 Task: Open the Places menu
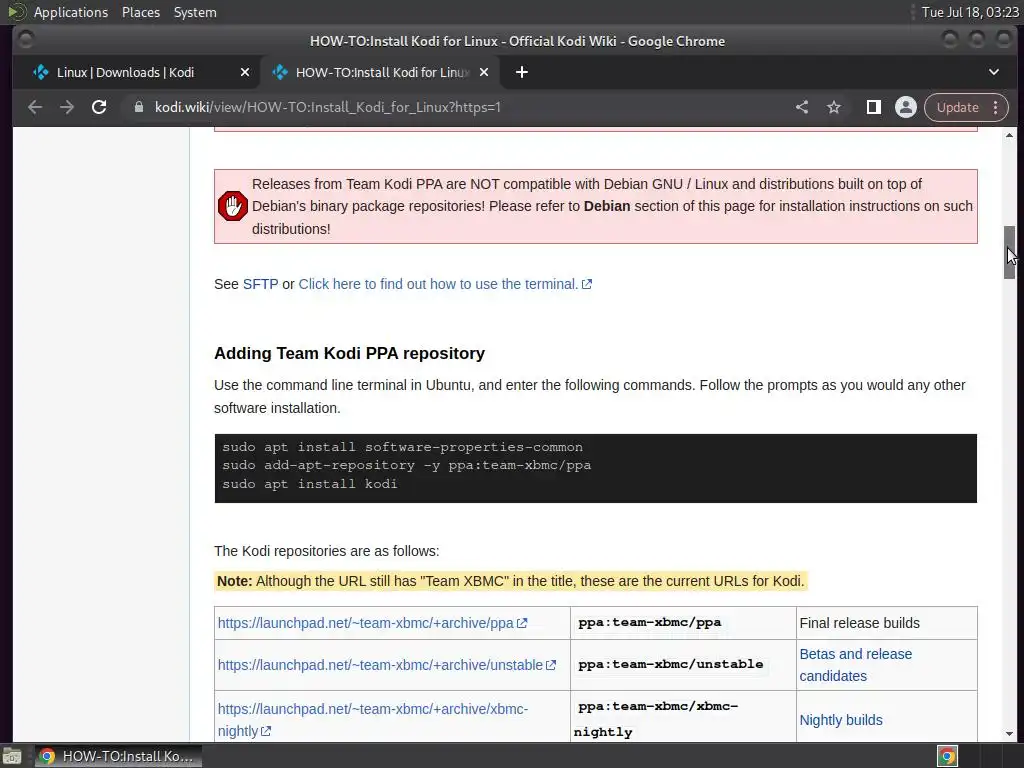[x=141, y=12]
